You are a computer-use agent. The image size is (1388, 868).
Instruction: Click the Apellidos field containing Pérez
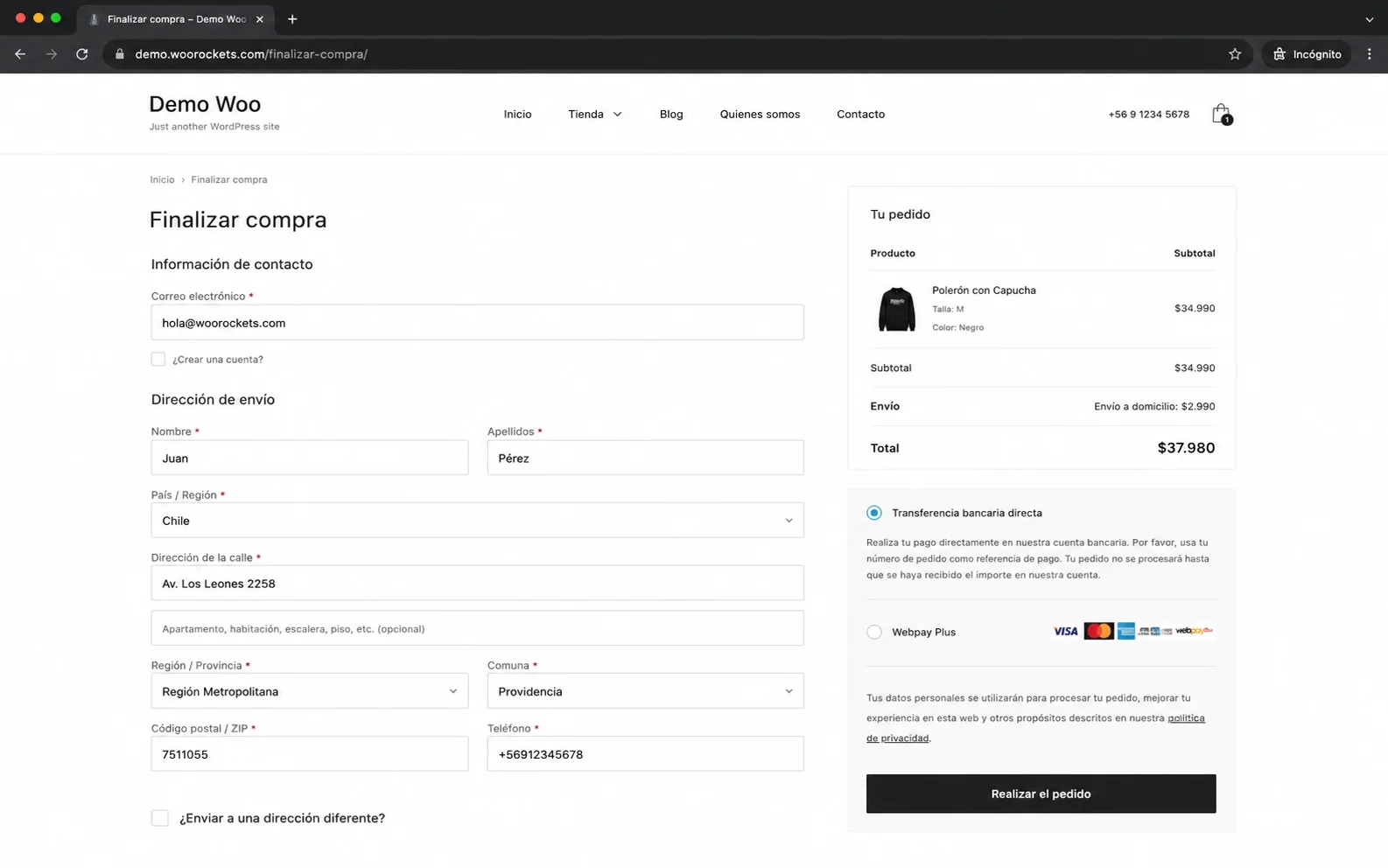pyautogui.click(x=646, y=458)
